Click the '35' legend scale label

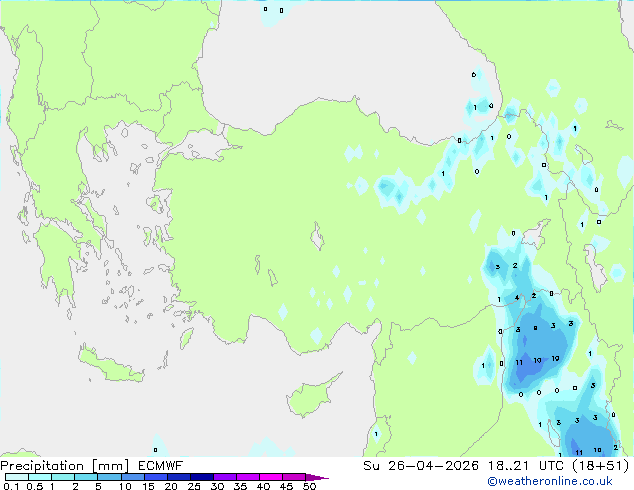pos(240,486)
